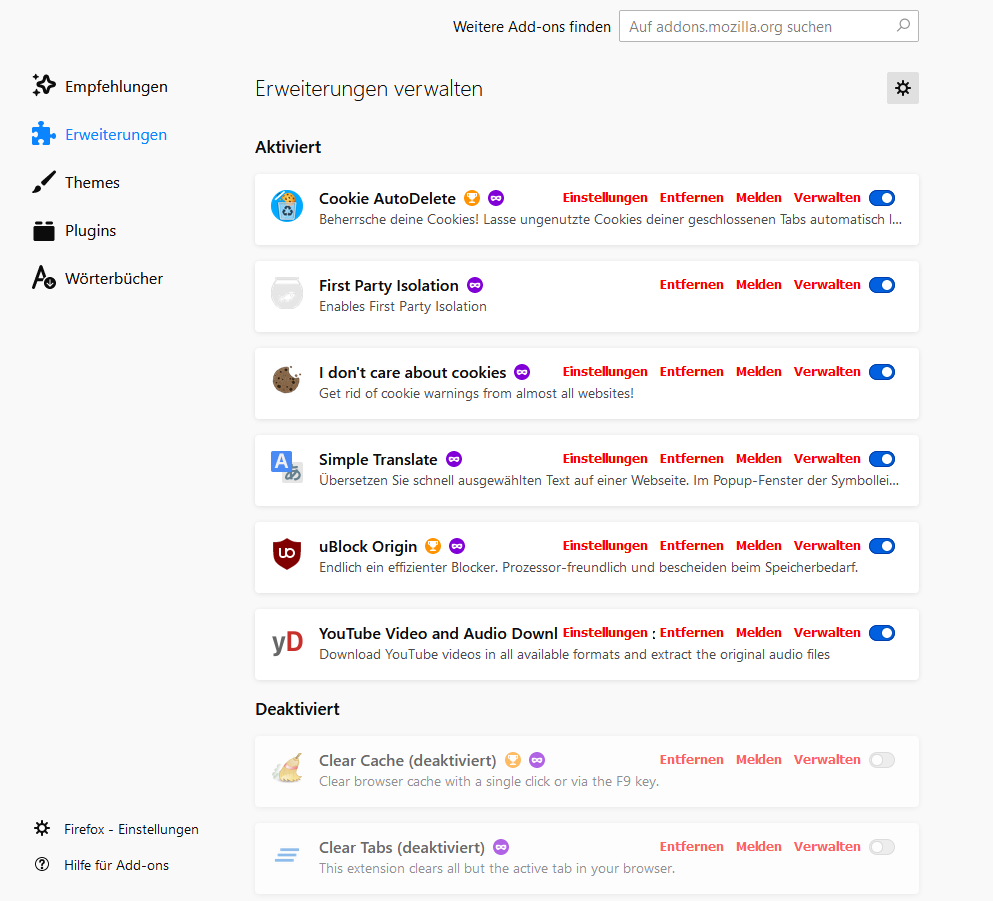Open the Themes section in sidebar

[92, 182]
